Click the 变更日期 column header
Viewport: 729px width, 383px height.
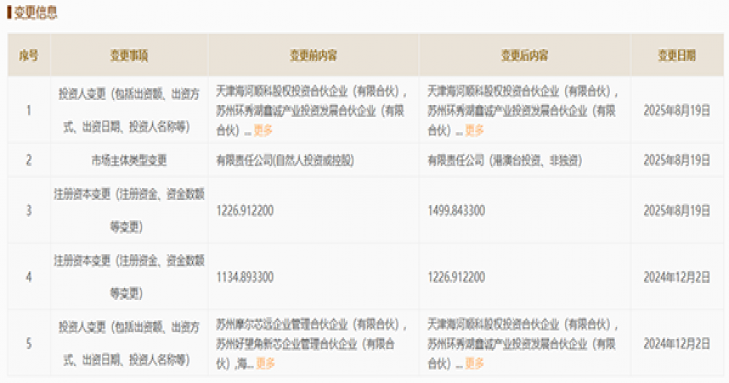[x=677, y=56]
